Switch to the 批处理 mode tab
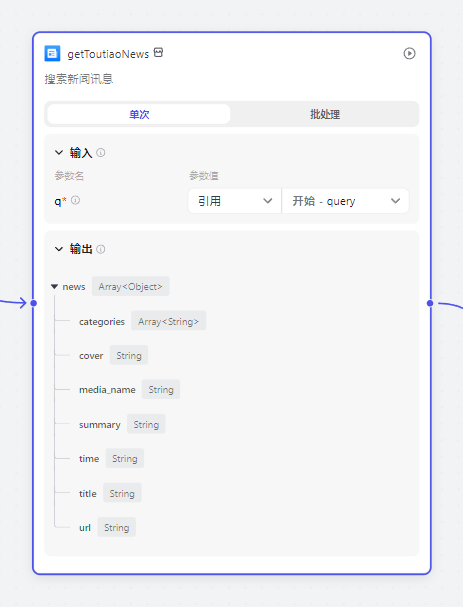Image resolution: width=463 pixels, height=607 pixels. click(x=325, y=114)
